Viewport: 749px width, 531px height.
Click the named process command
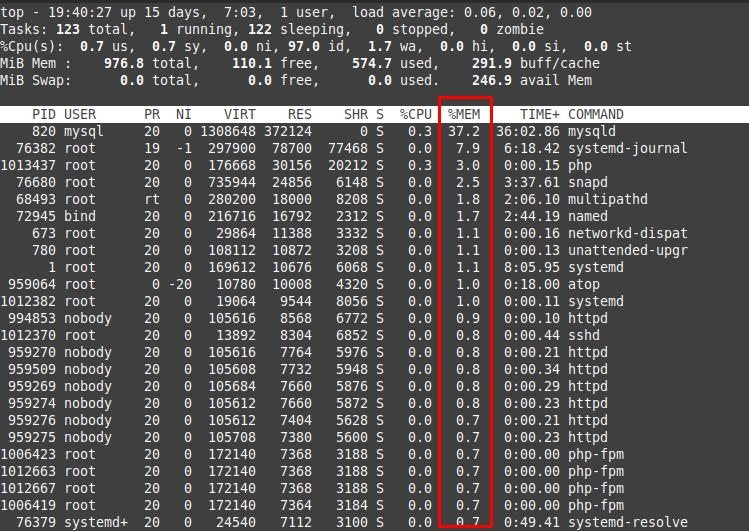tap(588, 216)
